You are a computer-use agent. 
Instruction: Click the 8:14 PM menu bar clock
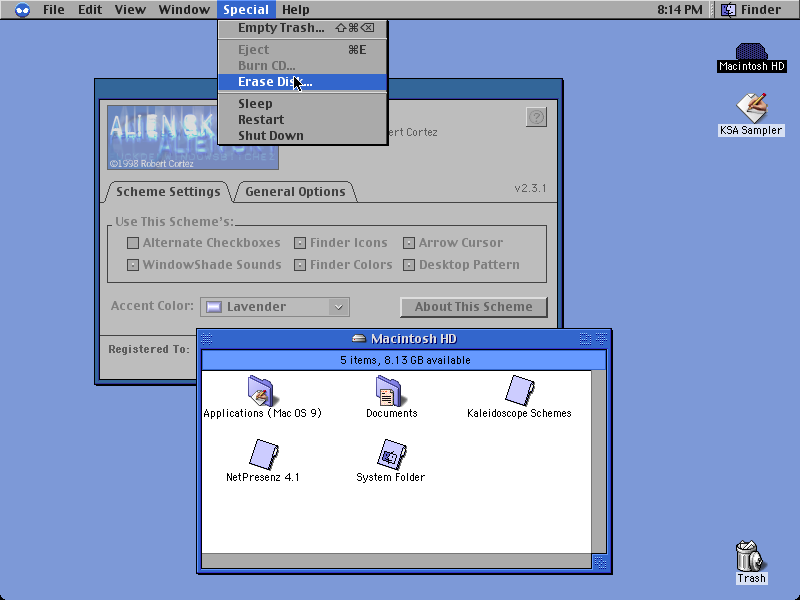[680, 10]
